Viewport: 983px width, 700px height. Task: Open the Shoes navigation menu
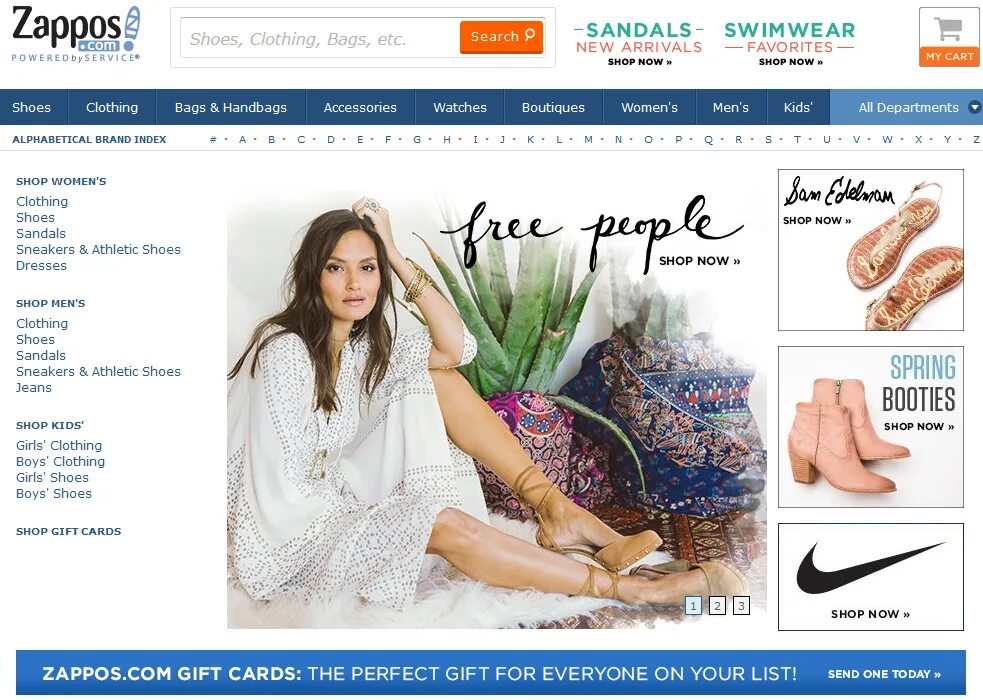(x=31, y=107)
